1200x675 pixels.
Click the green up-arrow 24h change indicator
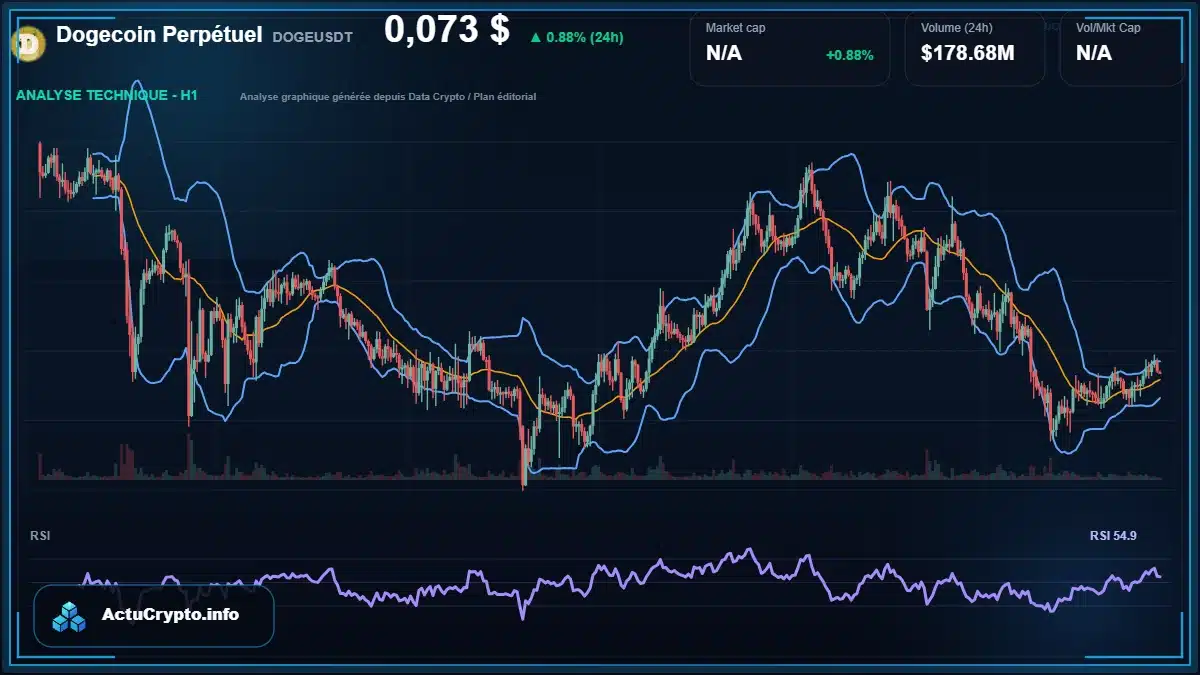tap(535, 38)
